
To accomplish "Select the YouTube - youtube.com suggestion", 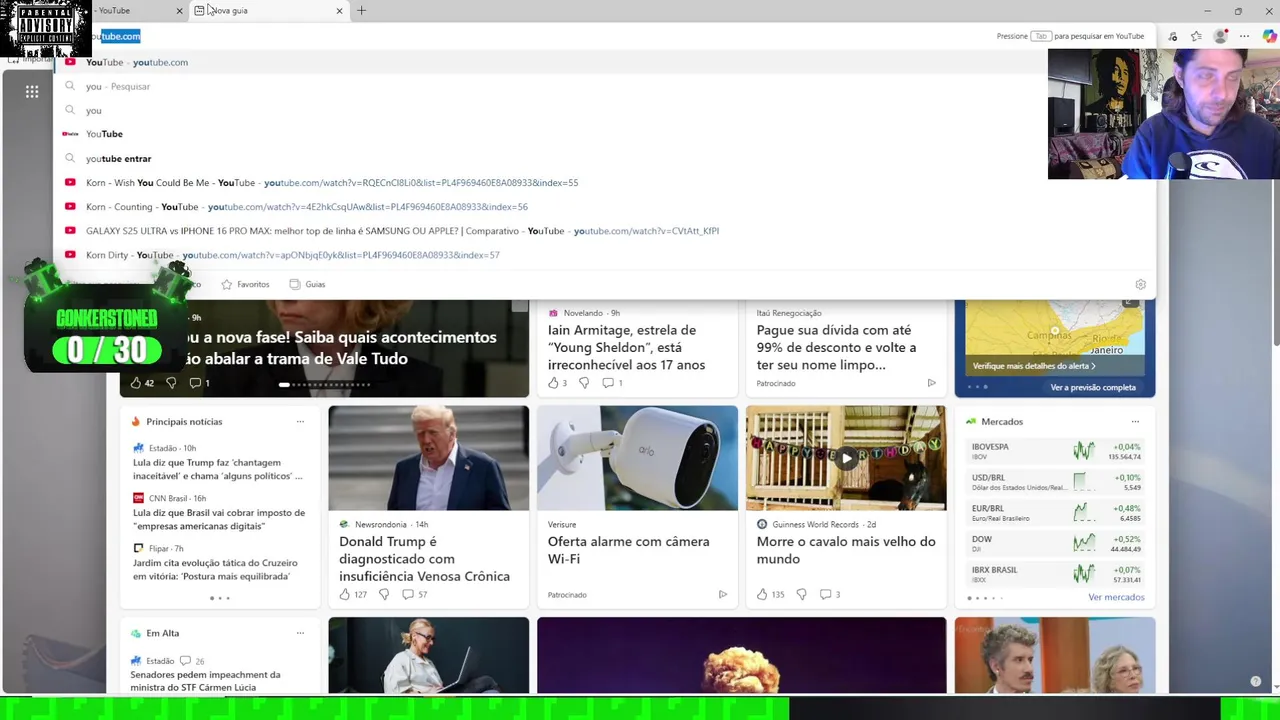I will [604, 62].
